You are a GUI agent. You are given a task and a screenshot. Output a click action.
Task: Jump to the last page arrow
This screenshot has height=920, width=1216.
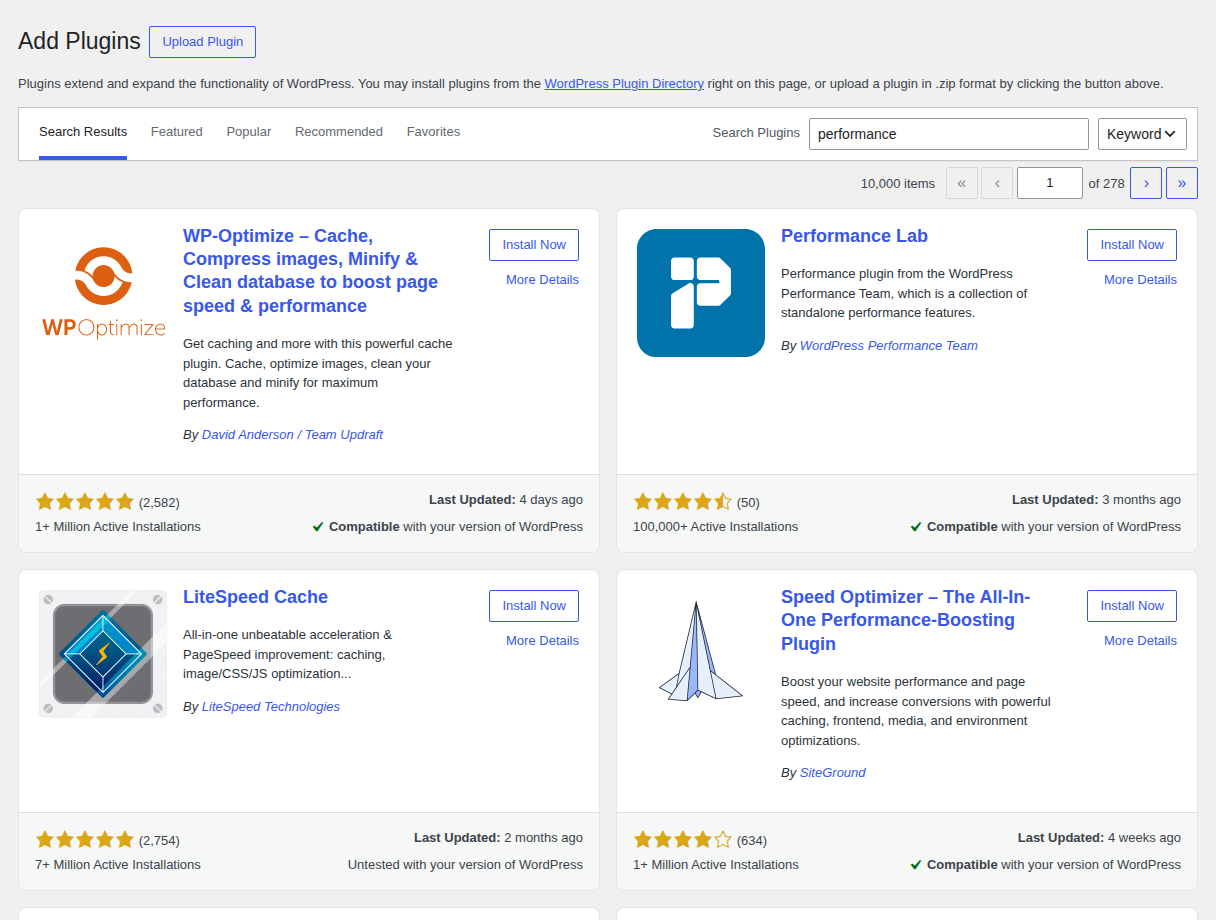(1182, 183)
